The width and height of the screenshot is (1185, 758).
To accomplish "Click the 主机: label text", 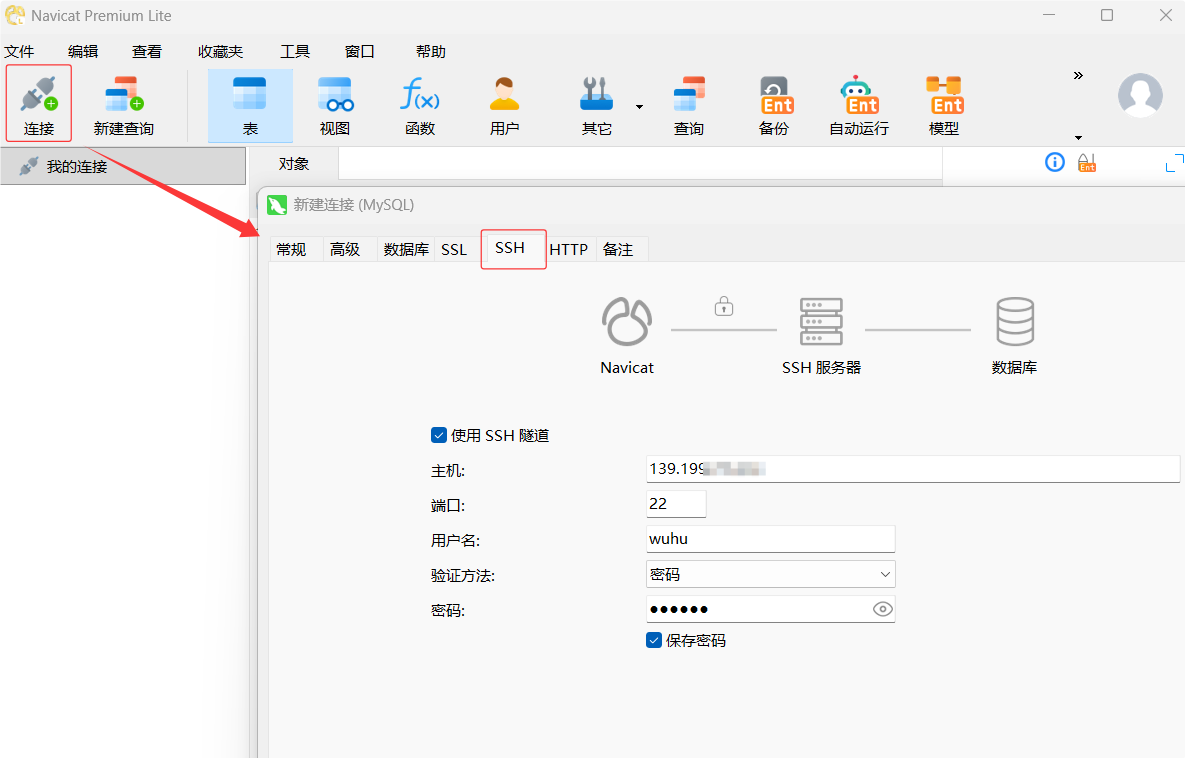I will (x=448, y=471).
